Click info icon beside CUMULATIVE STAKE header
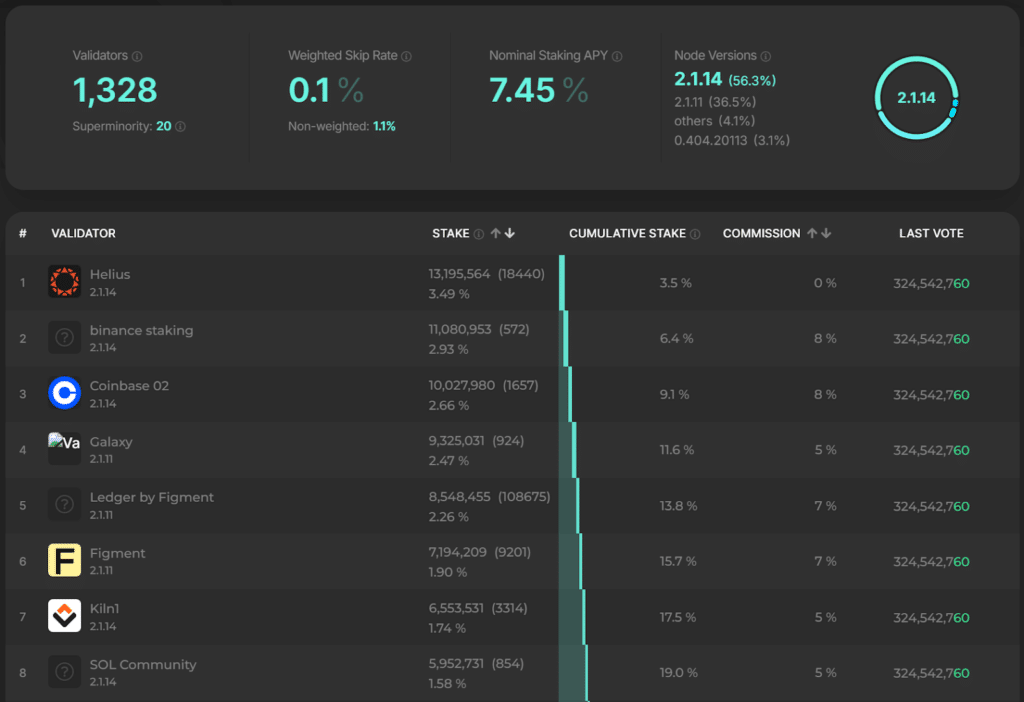 point(695,234)
